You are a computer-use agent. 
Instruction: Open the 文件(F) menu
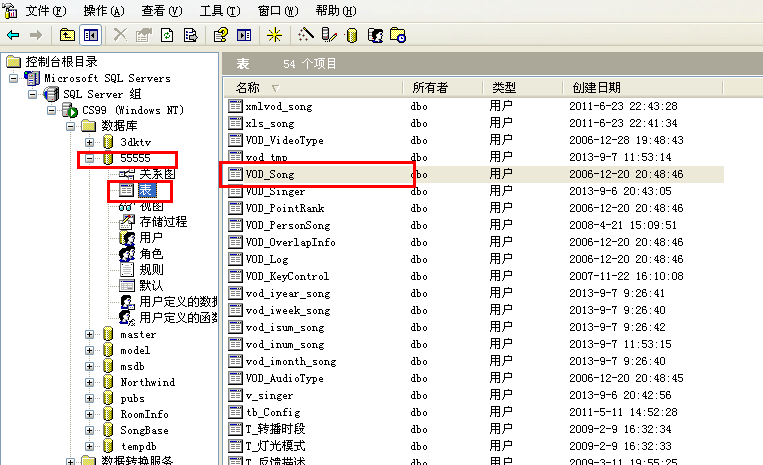[x=45, y=10]
